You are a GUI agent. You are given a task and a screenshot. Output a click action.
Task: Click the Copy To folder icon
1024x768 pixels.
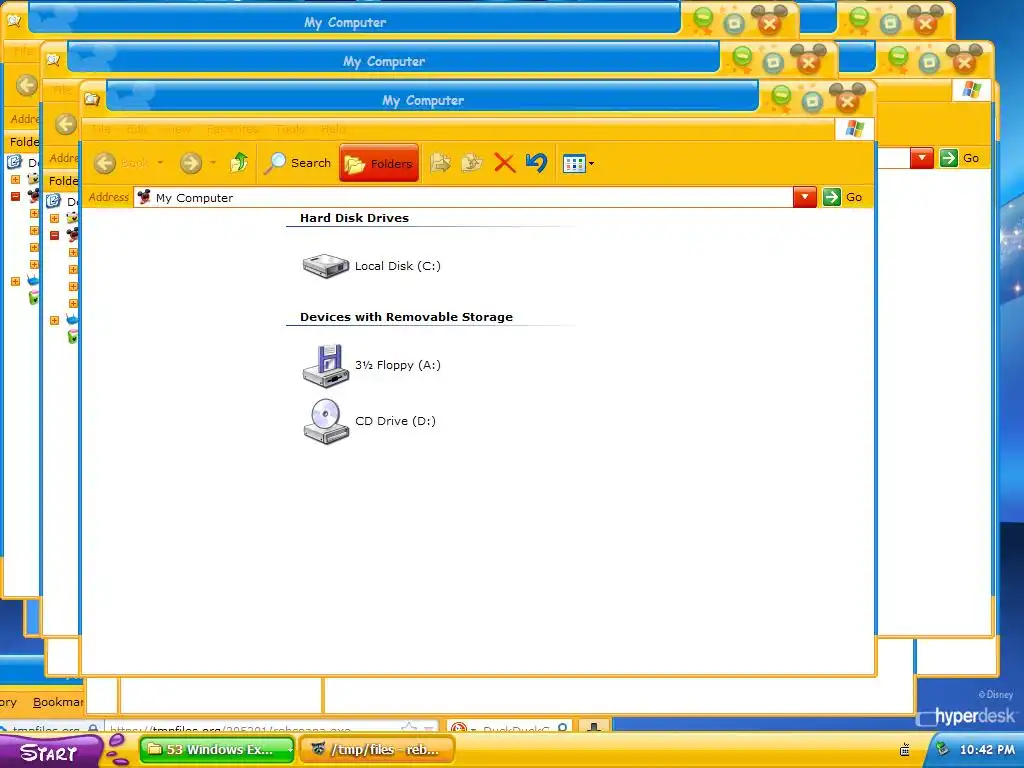[x=472, y=163]
